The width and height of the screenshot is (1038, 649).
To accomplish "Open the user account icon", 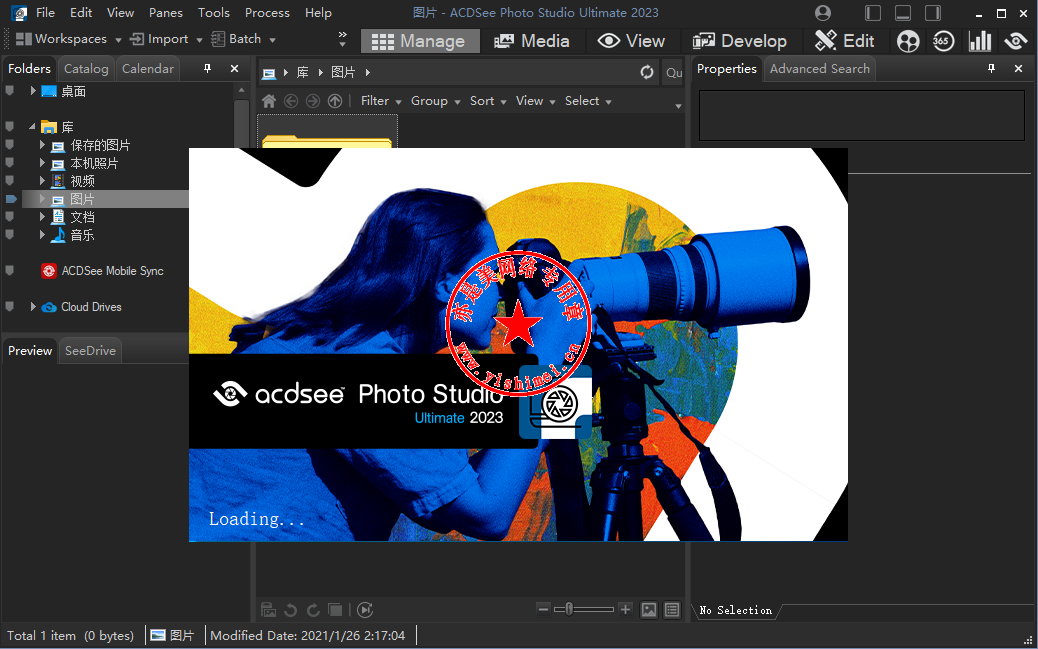I will coord(823,13).
